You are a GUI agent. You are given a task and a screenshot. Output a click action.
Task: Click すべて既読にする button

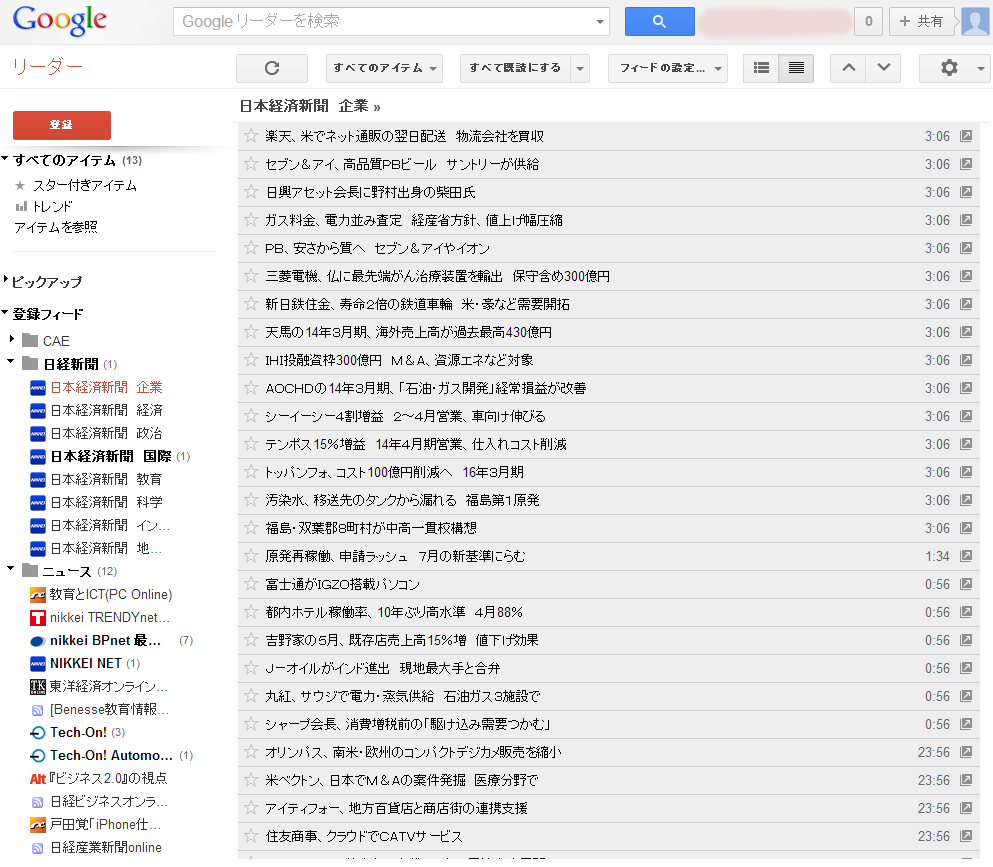515,68
